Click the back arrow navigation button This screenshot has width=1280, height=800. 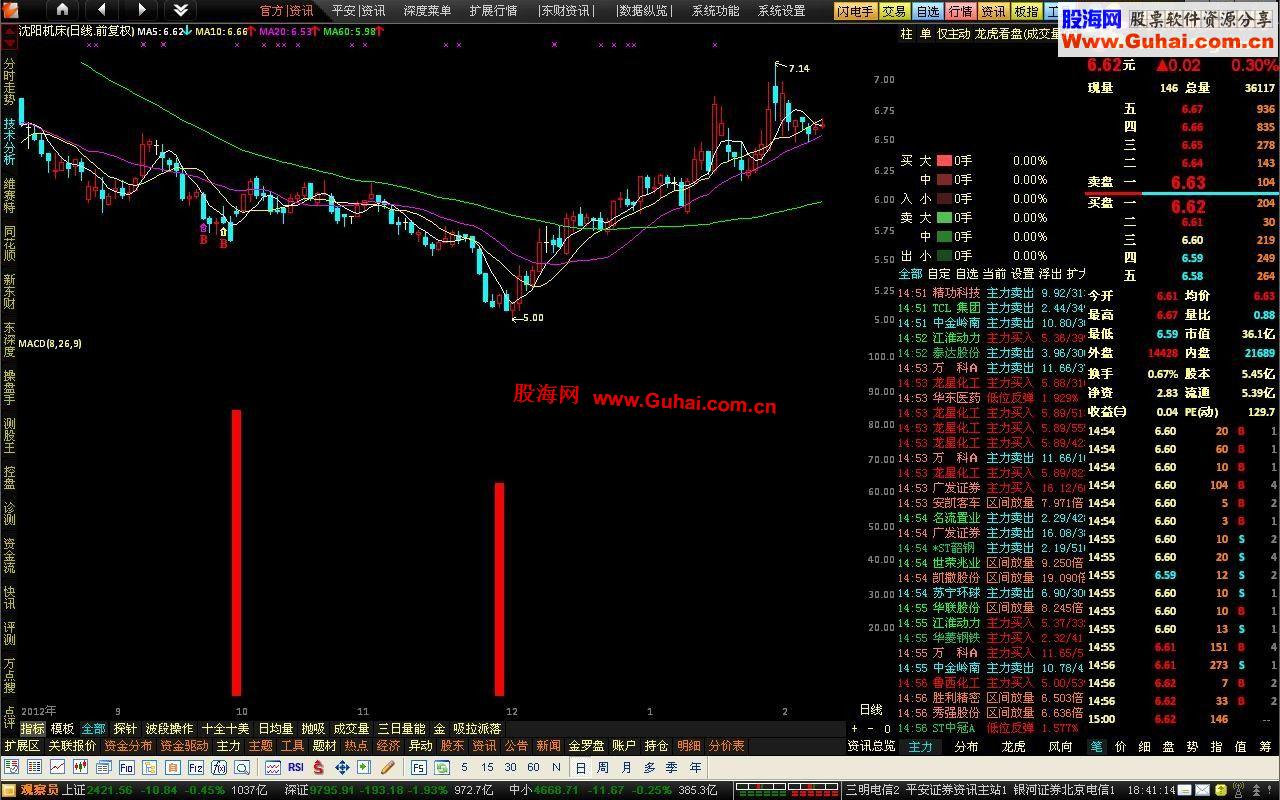click(101, 10)
